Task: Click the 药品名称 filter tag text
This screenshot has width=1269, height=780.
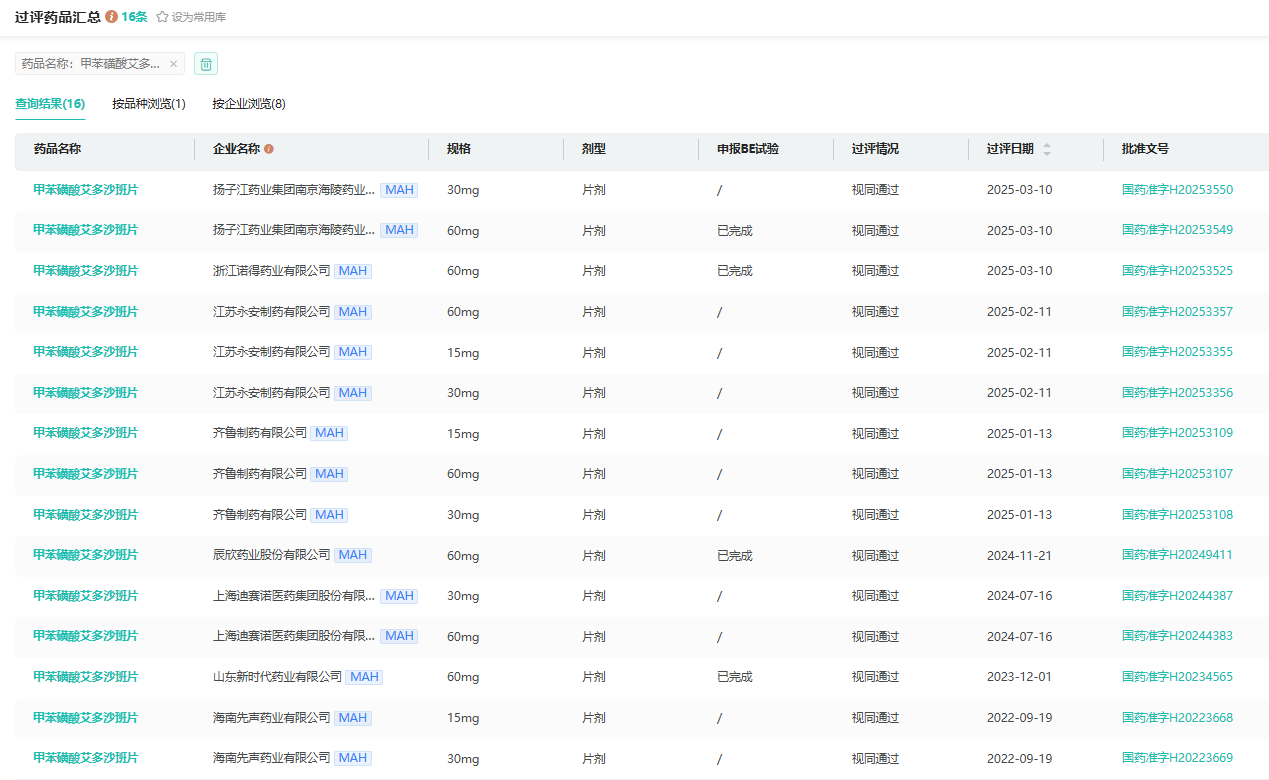Action: pyautogui.click(x=90, y=64)
